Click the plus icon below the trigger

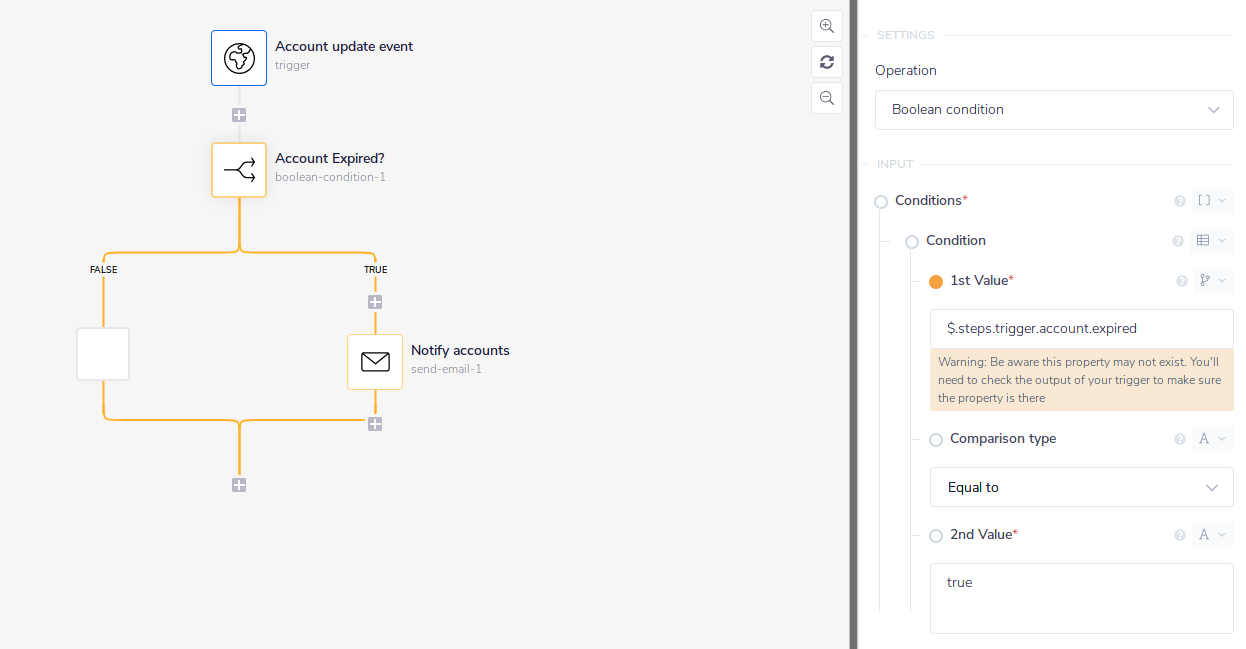point(239,115)
